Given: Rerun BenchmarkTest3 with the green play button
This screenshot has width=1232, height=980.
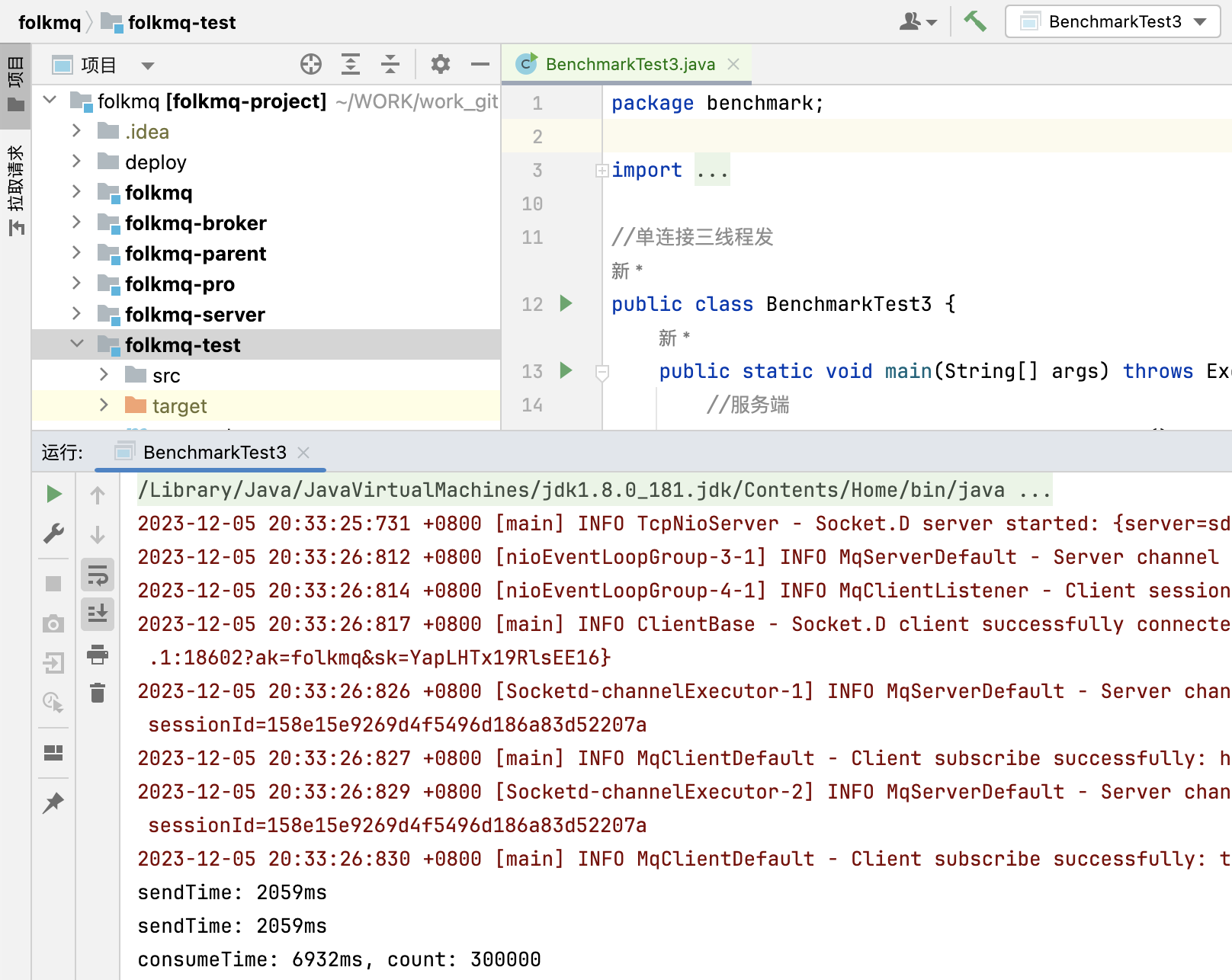Looking at the screenshot, I should [x=53, y=494].
